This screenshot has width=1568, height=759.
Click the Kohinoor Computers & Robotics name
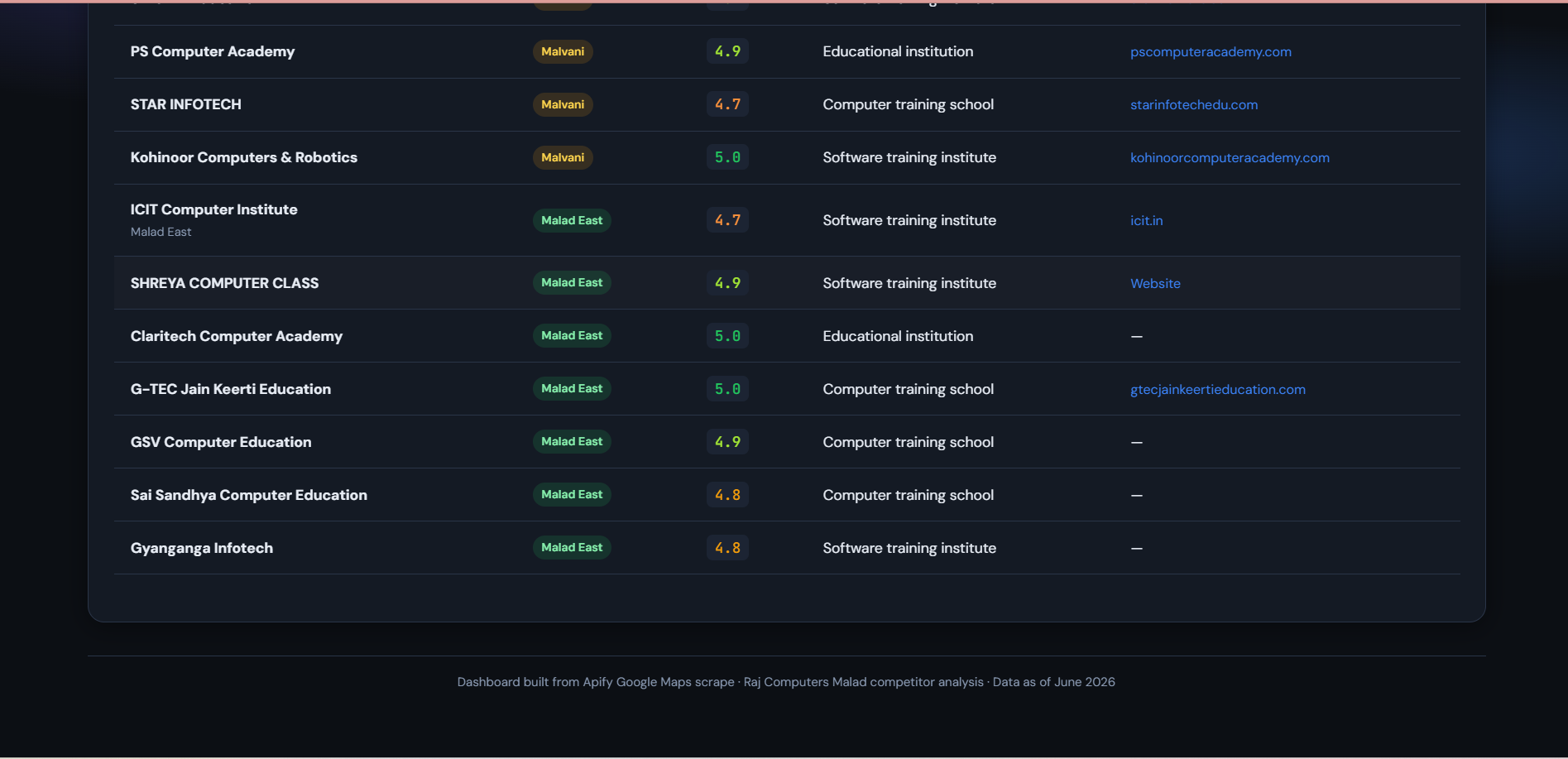click(x=244, y=157)
